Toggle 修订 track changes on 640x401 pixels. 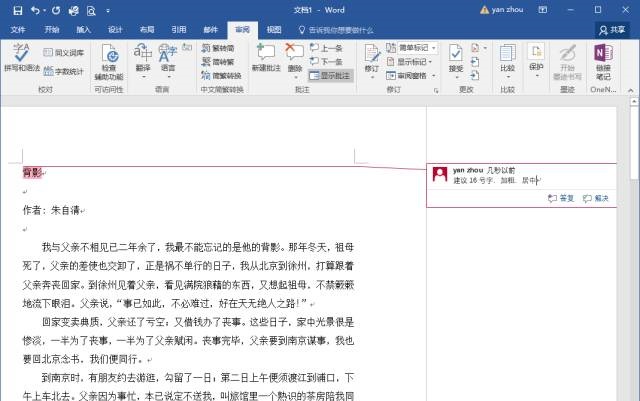[371, 58]
